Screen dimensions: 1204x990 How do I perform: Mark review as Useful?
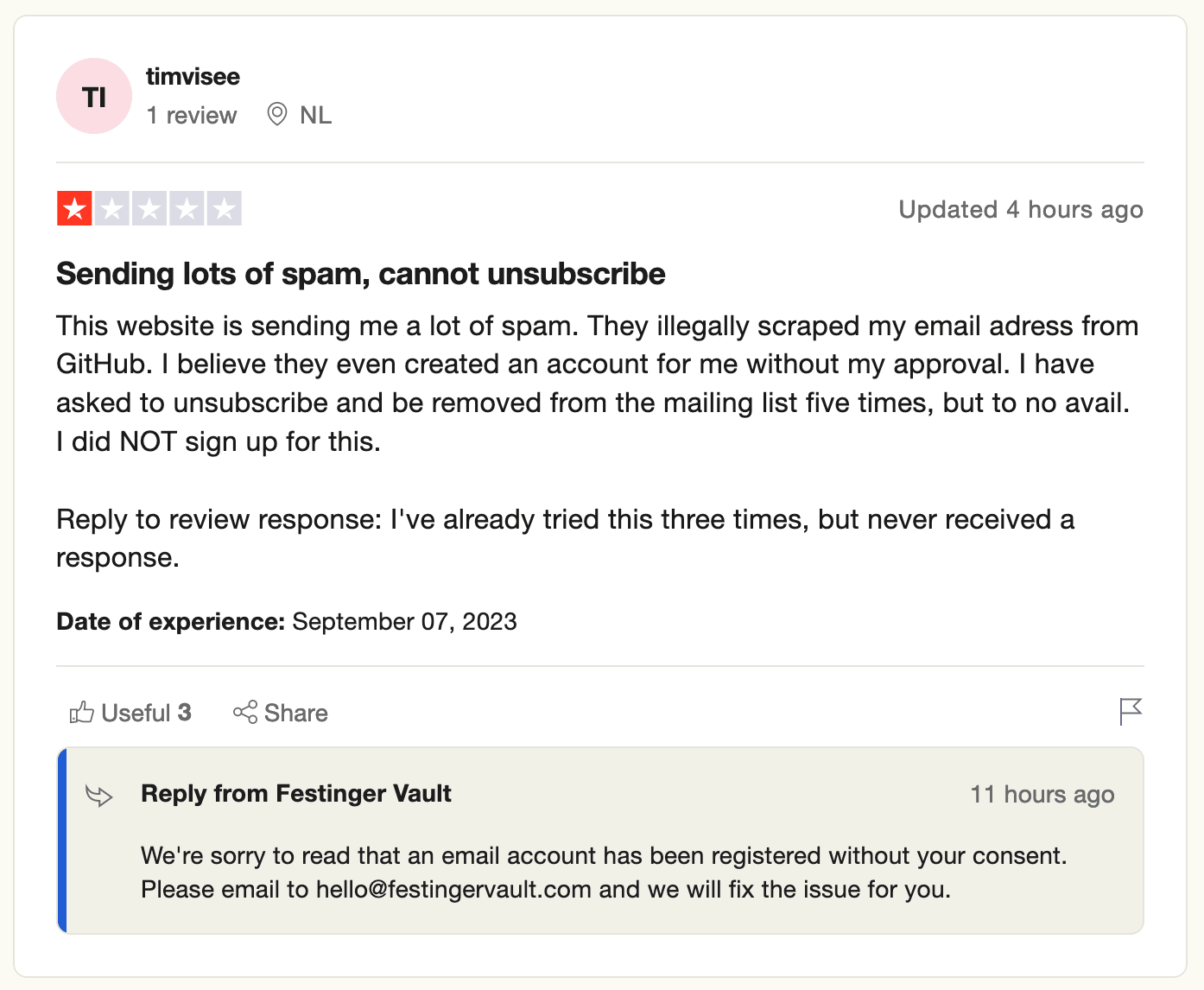(130, 713)
